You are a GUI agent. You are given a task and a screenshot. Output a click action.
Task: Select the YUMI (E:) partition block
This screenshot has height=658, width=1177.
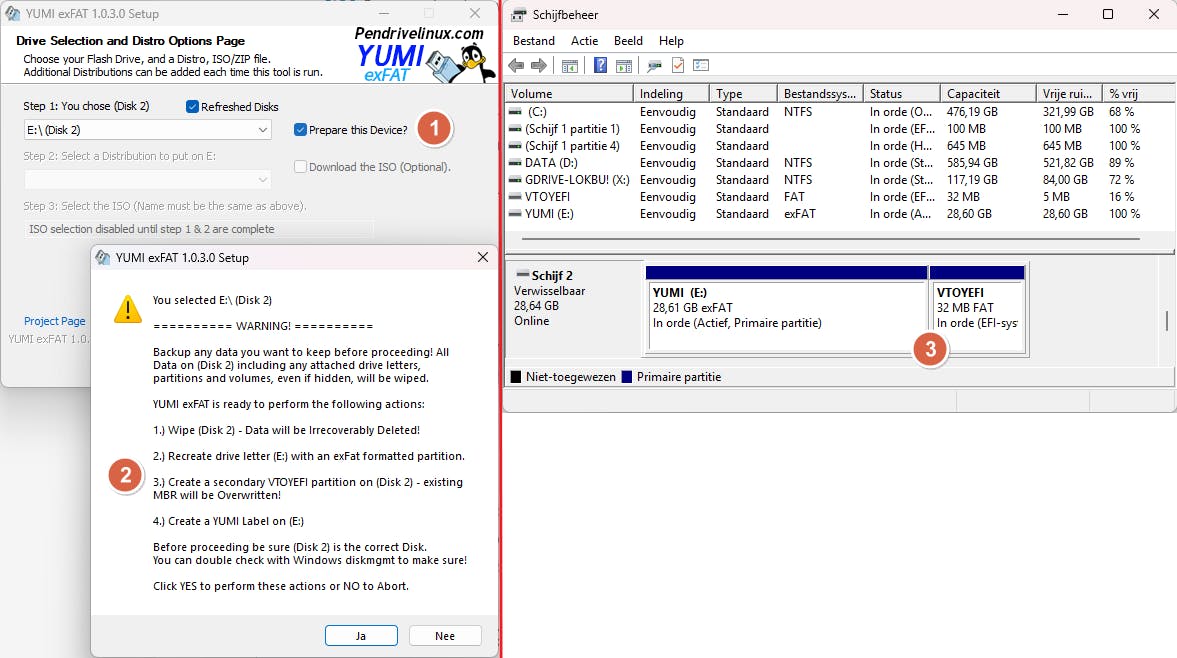(x=787, y=308)
